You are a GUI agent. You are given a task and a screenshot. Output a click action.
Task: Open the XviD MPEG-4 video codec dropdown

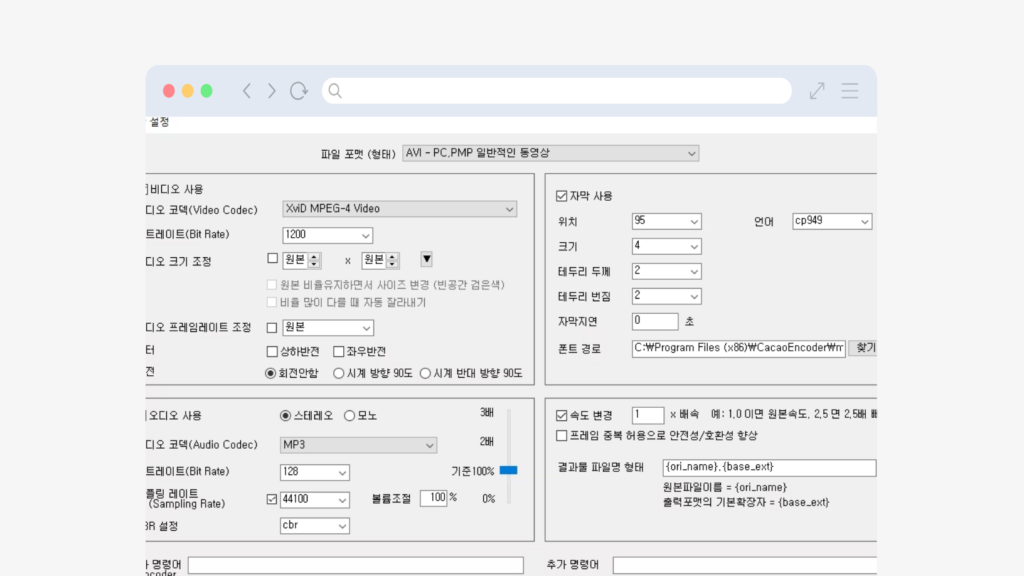click(400, 208)
